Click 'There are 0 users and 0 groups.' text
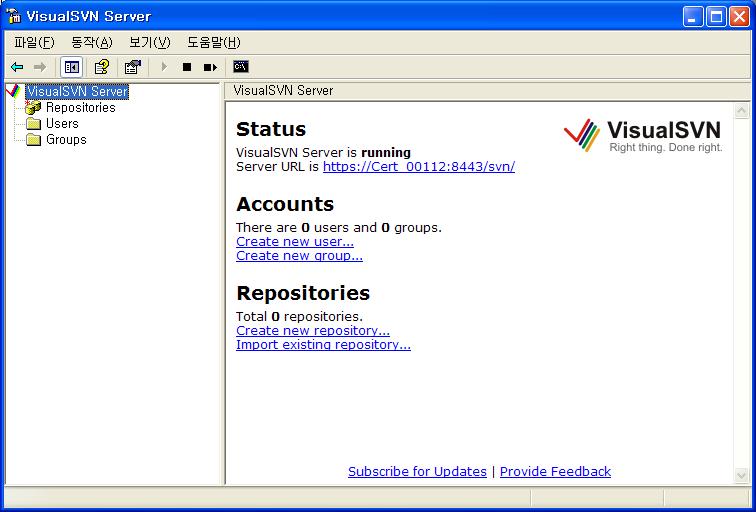The height and width of the screenshot is (512, 756). pos(339,228)
